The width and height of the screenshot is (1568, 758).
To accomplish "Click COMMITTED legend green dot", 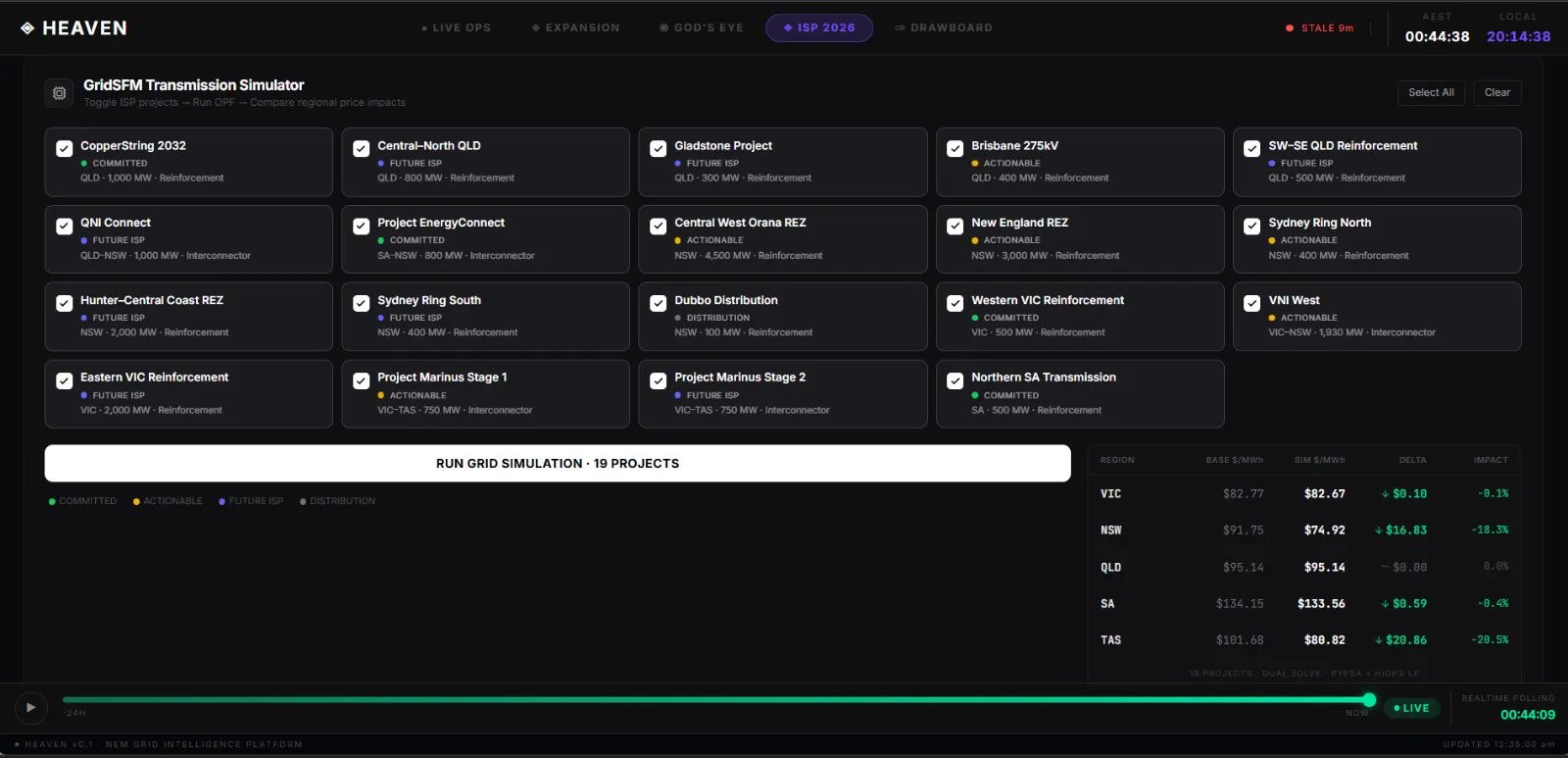I will point(52,501).
